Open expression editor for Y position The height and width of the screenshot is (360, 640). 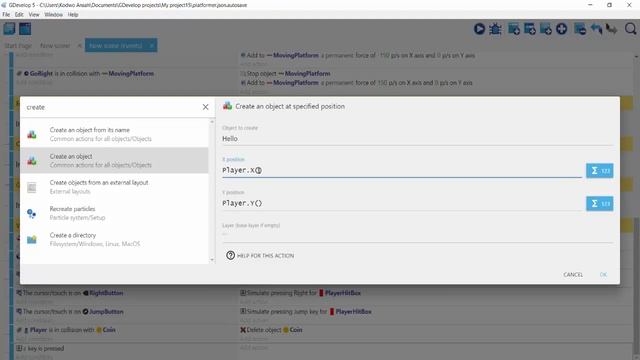600,203
